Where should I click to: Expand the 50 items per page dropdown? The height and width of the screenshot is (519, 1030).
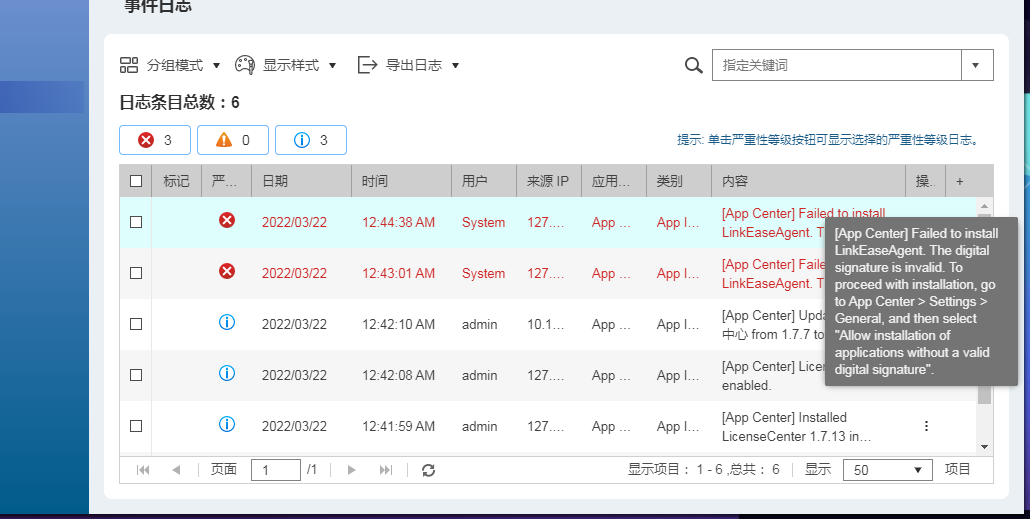(x=887, y=470)
